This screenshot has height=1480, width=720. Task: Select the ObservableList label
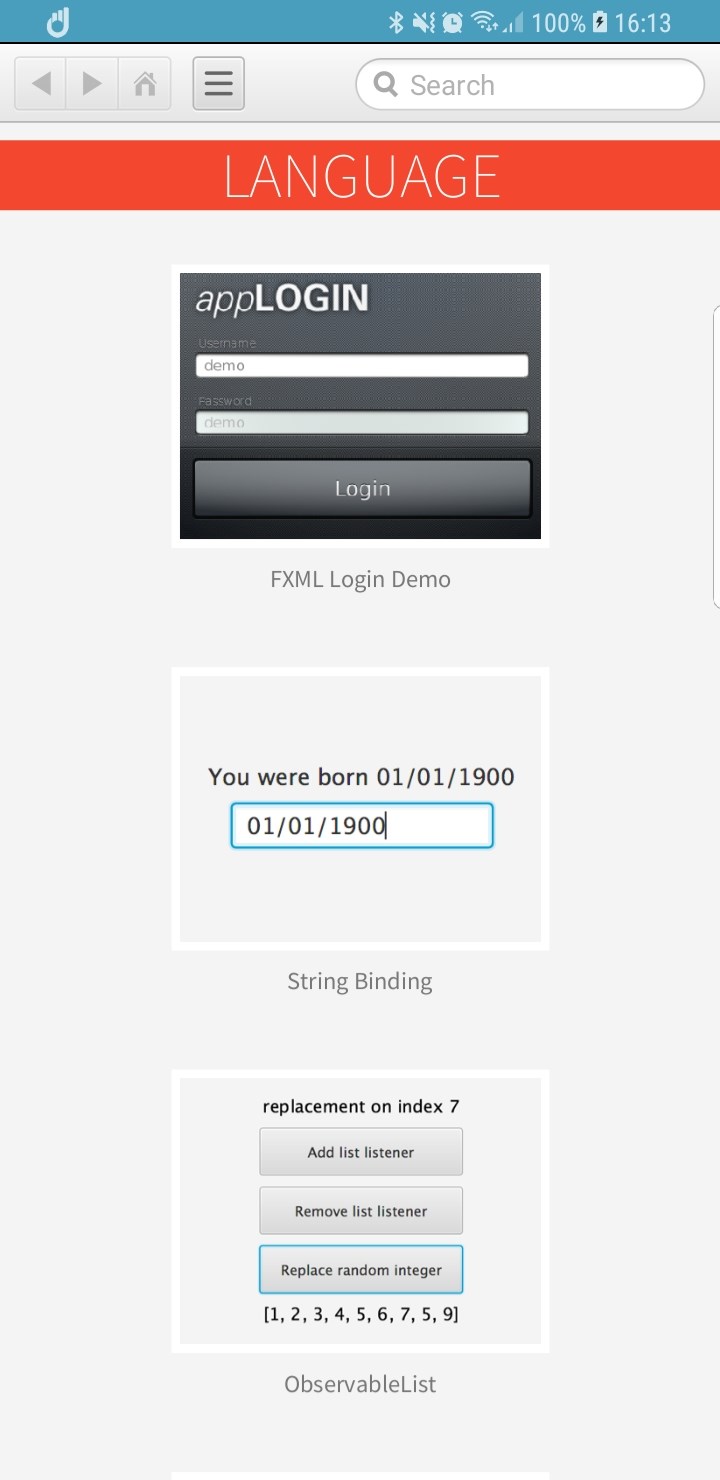360,1384
